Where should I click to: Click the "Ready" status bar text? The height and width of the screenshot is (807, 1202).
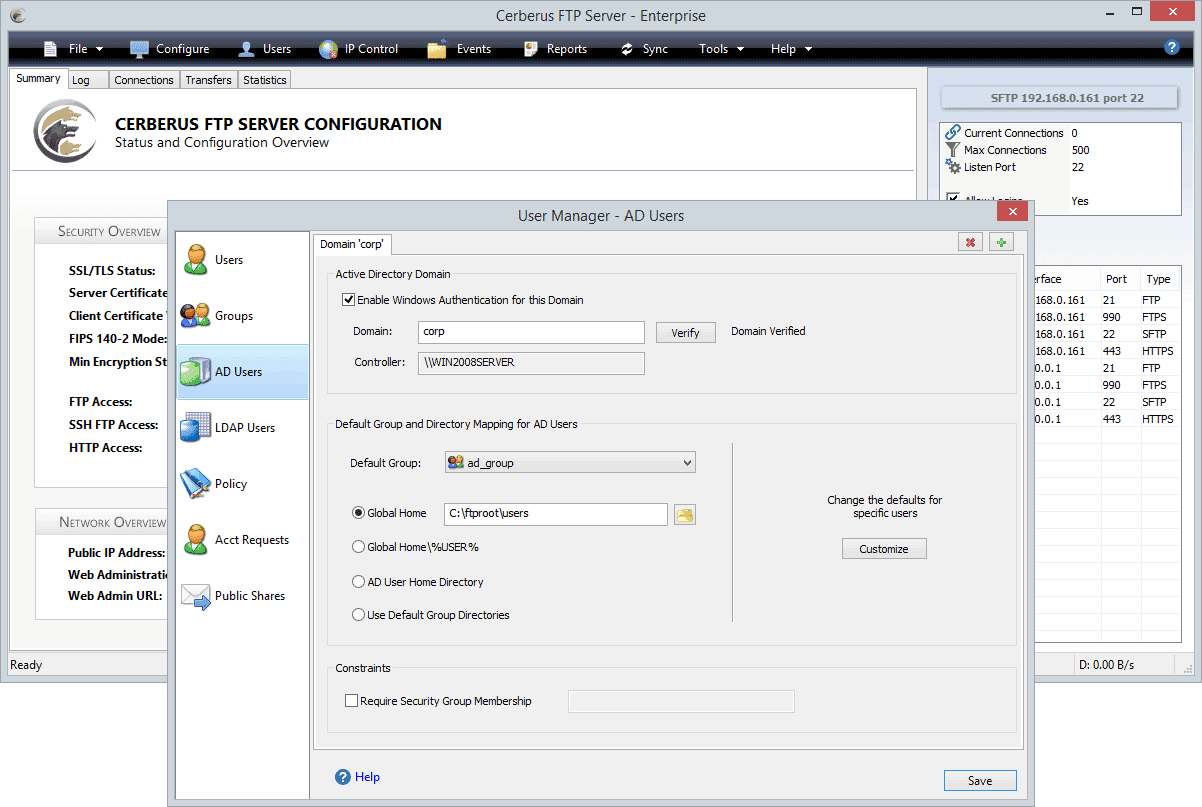point(25,665)
